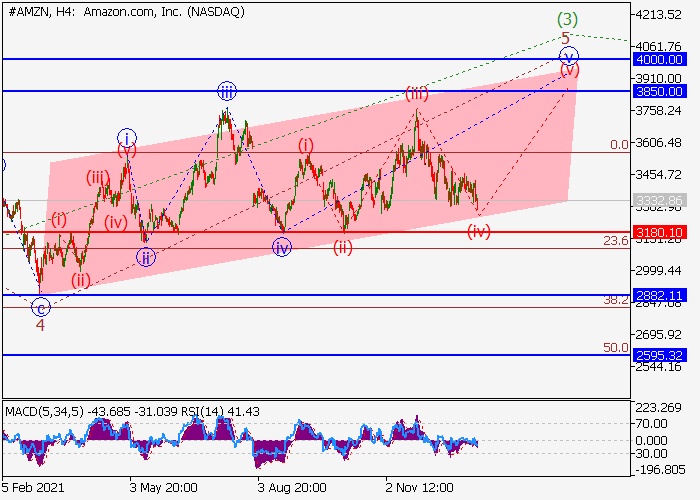The image size is (700, 500).
Task: Click the 0.0 Fibonacci level label
Action: click(x=619, y=145)
